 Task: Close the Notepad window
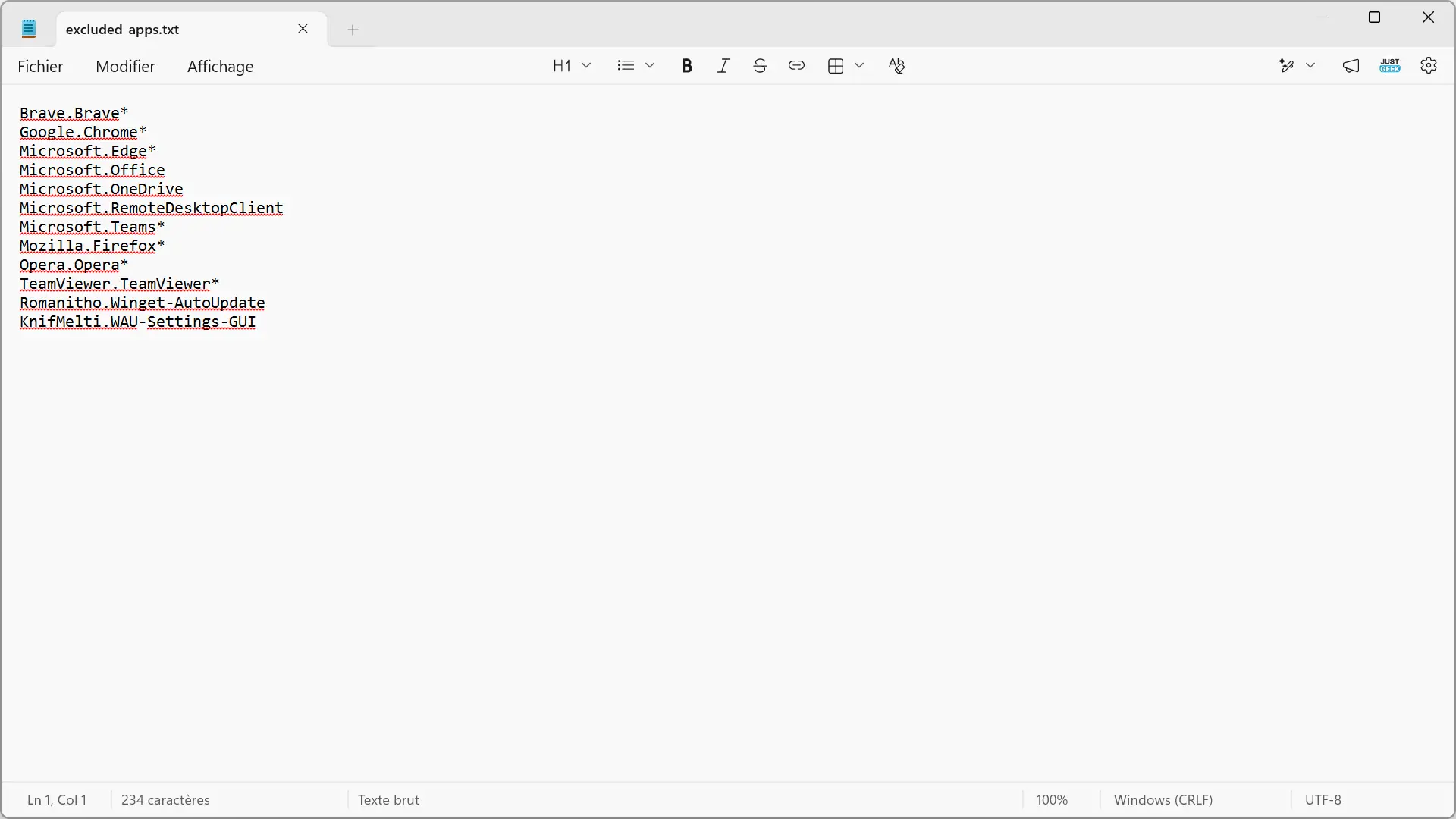pos(1428,17)
